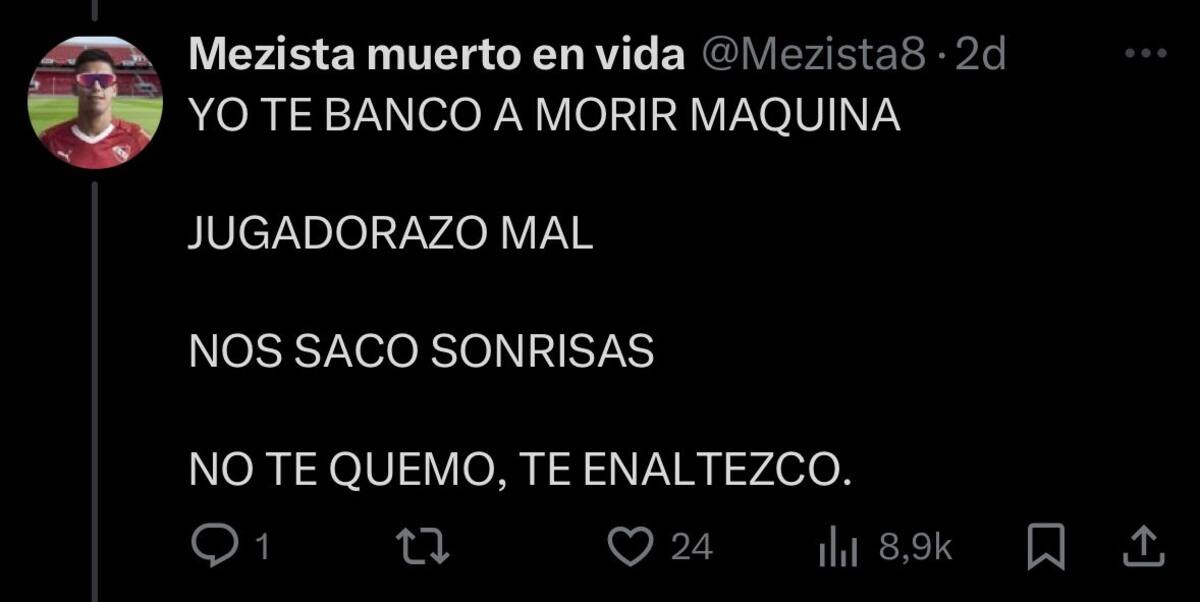Tap the like count number 24
The height and width of the screenshot is (602, 1200).
click(691, 548)
